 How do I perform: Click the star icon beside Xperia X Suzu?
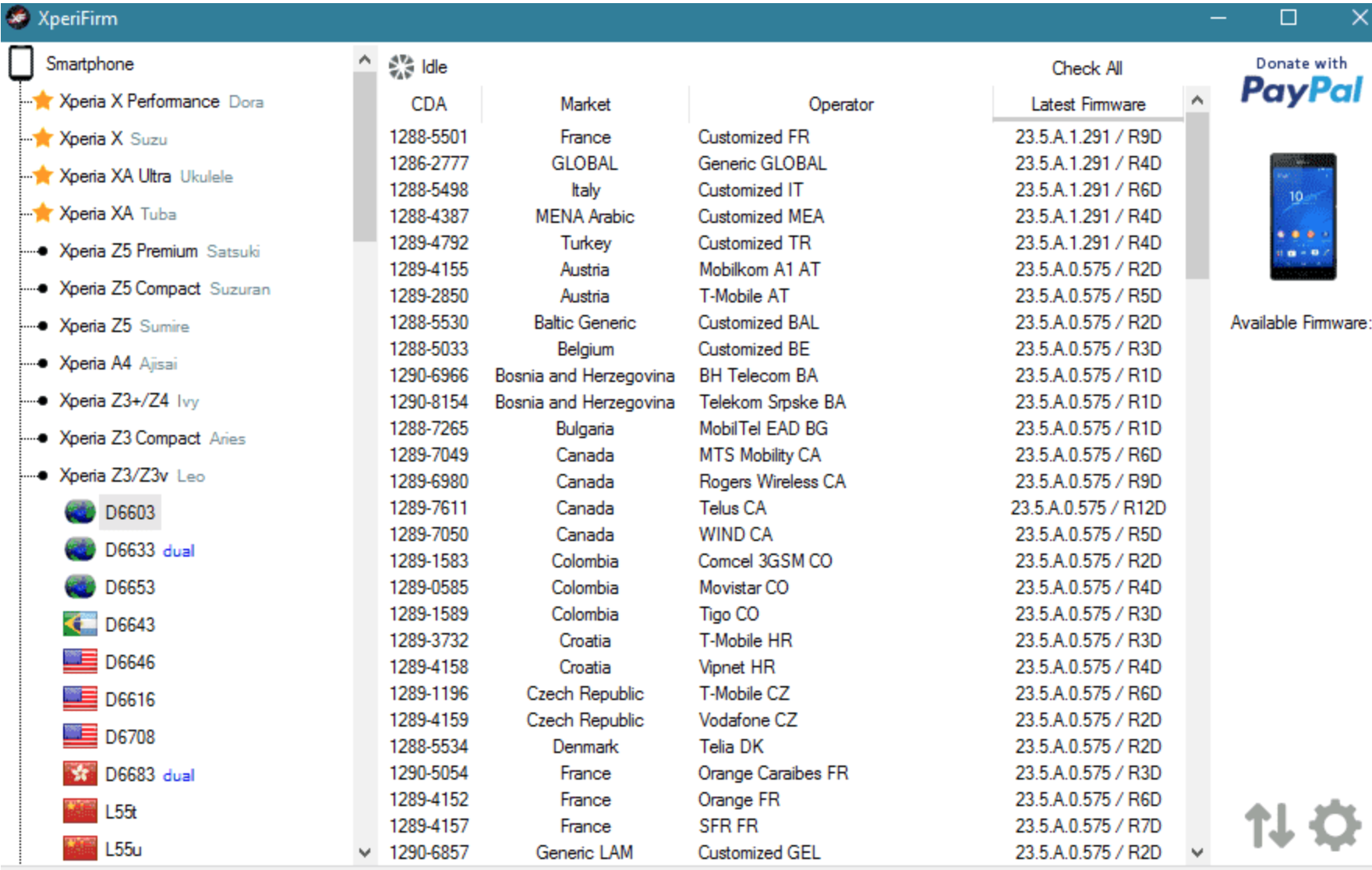tap(44, 138)
